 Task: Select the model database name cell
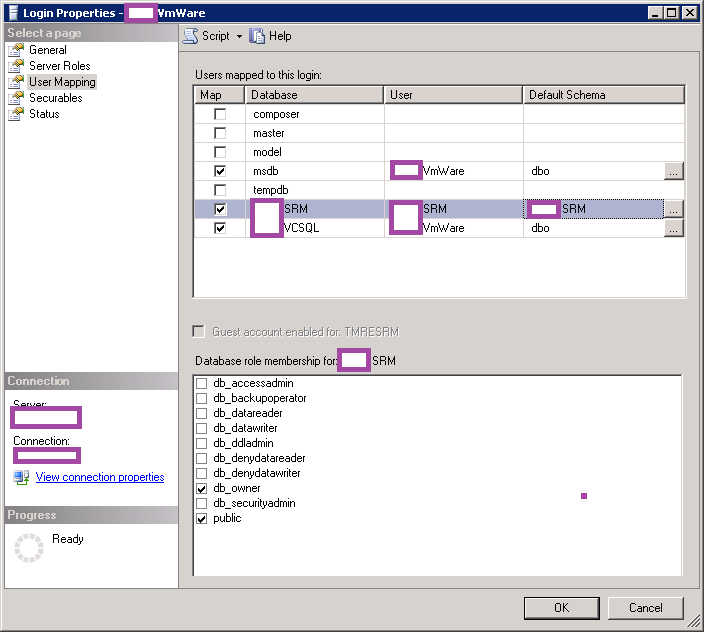(x=315, y=152)
